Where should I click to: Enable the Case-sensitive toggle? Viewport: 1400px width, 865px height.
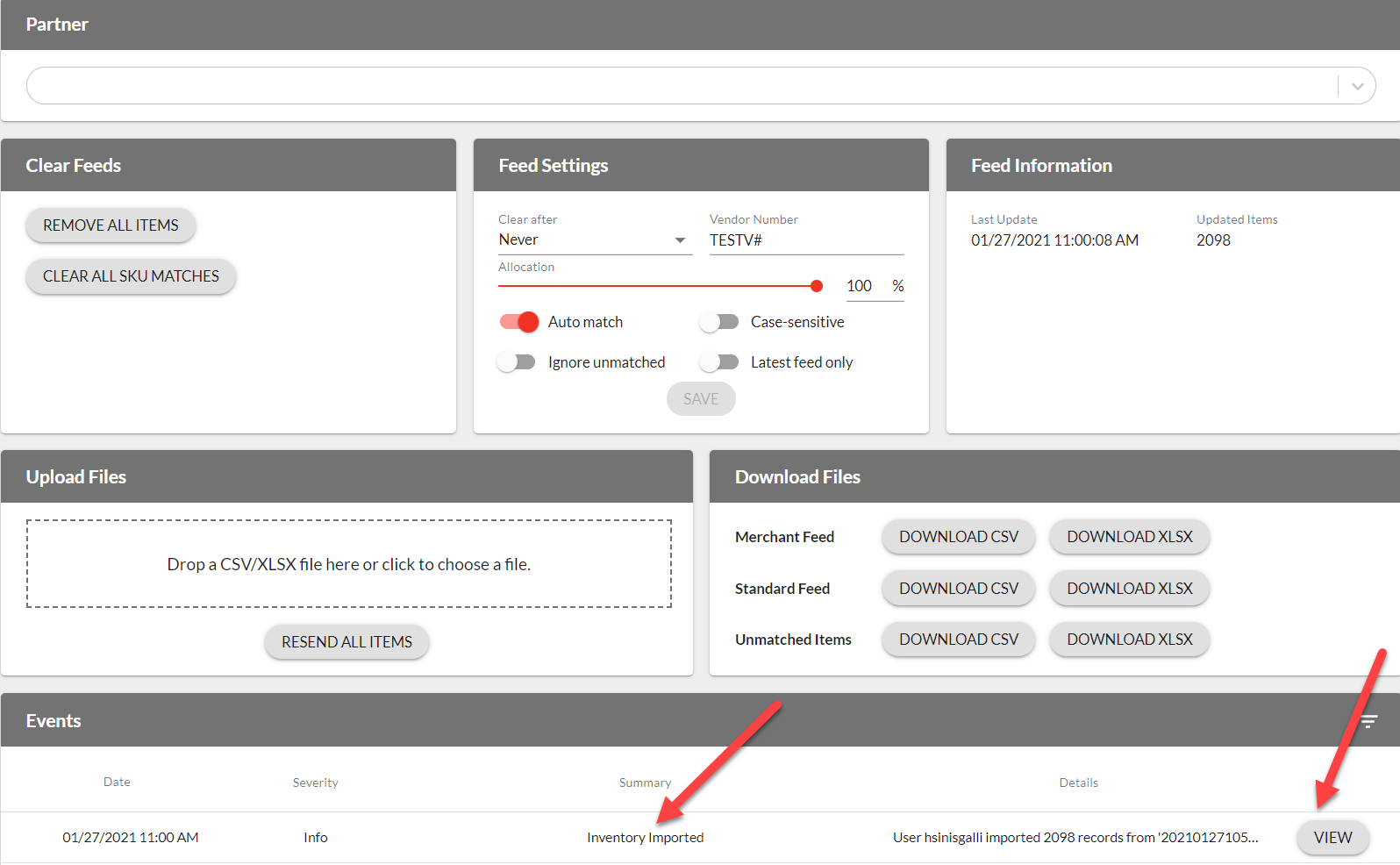[x=719, y=322]
